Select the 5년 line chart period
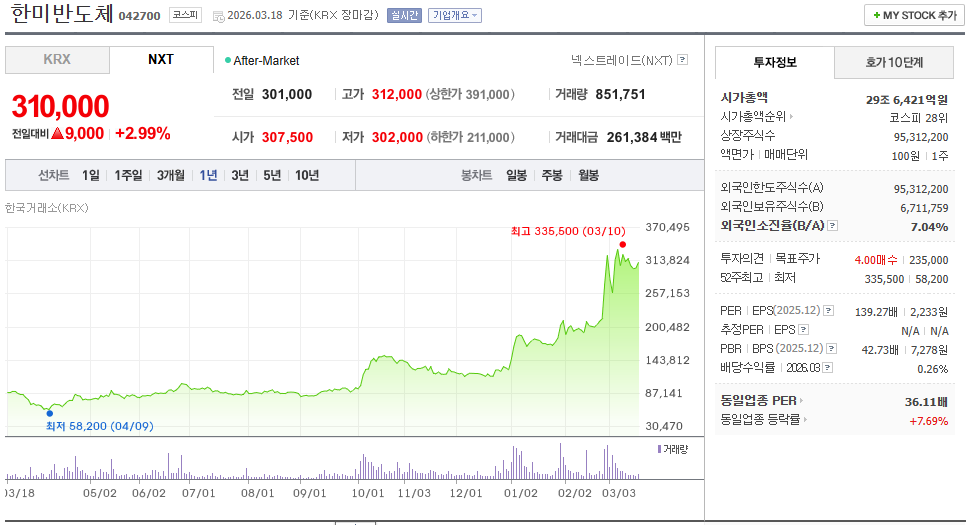 (x=272, y=176)
